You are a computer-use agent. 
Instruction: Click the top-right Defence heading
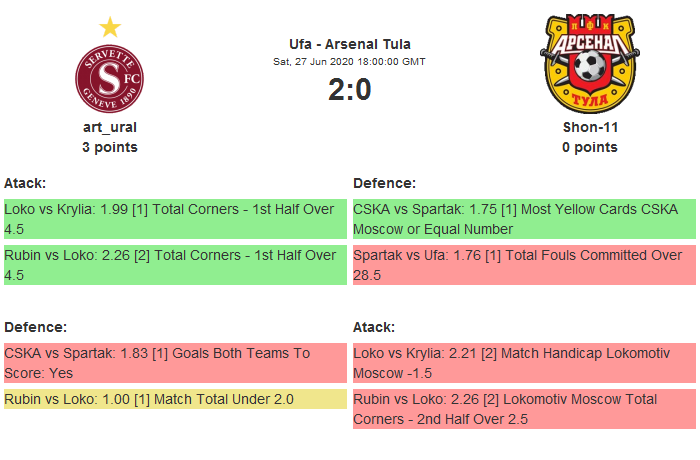coord(384,183)
